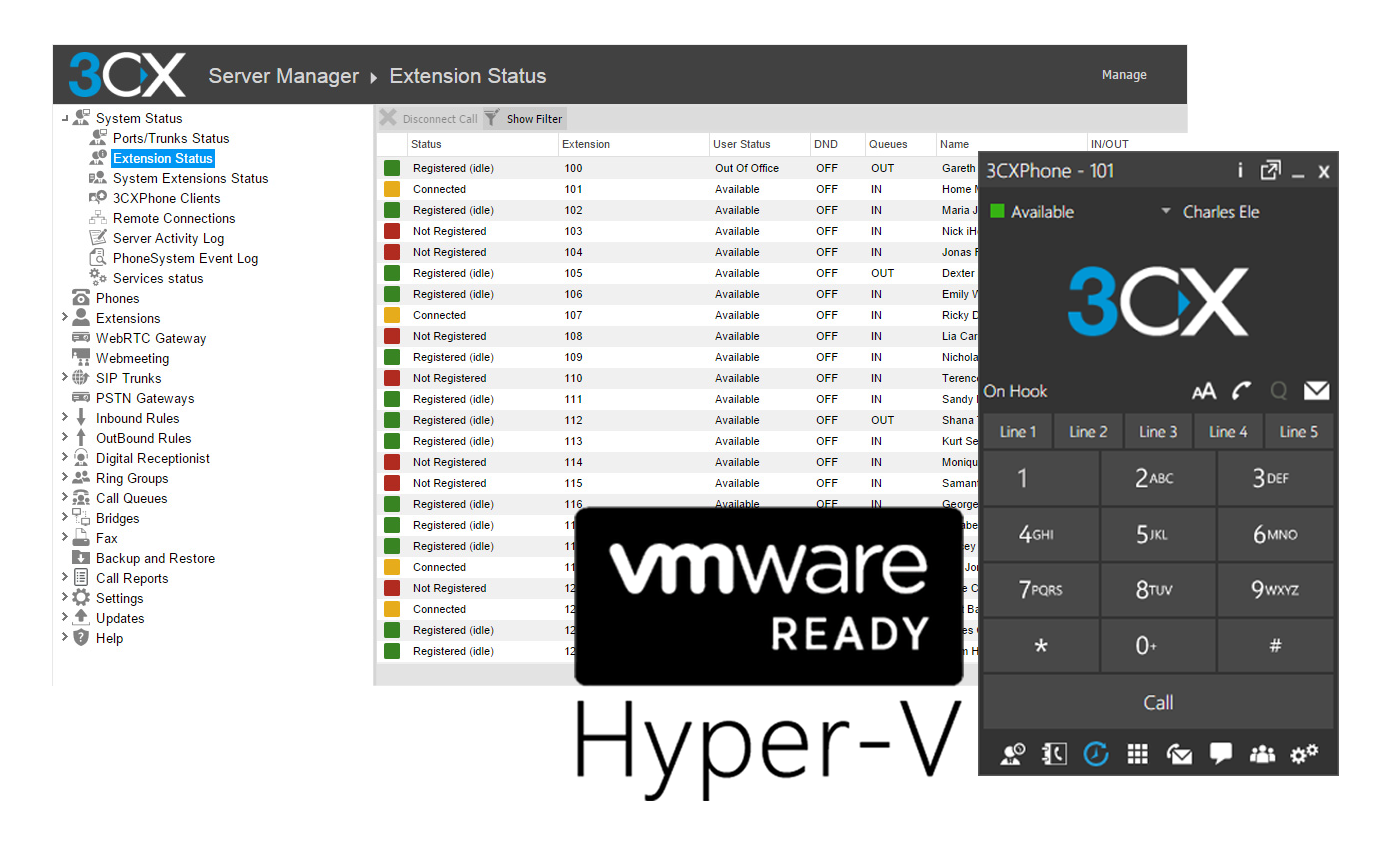
Task: Open PhoneSystem Event Log in the tree
Action: point(185,258)
